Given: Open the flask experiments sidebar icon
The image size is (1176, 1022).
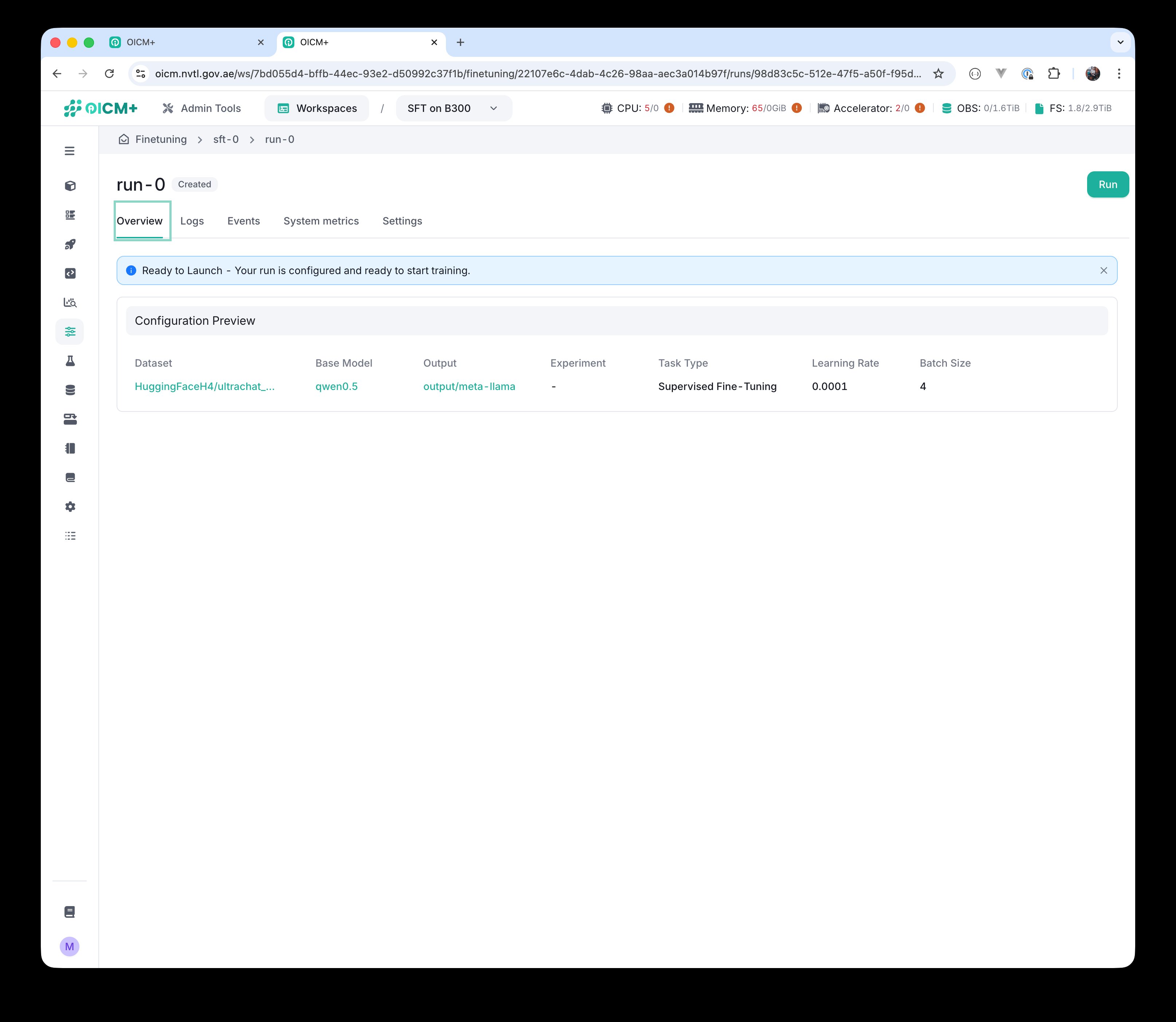Looking at the screenshot, I should click(70, 361).
